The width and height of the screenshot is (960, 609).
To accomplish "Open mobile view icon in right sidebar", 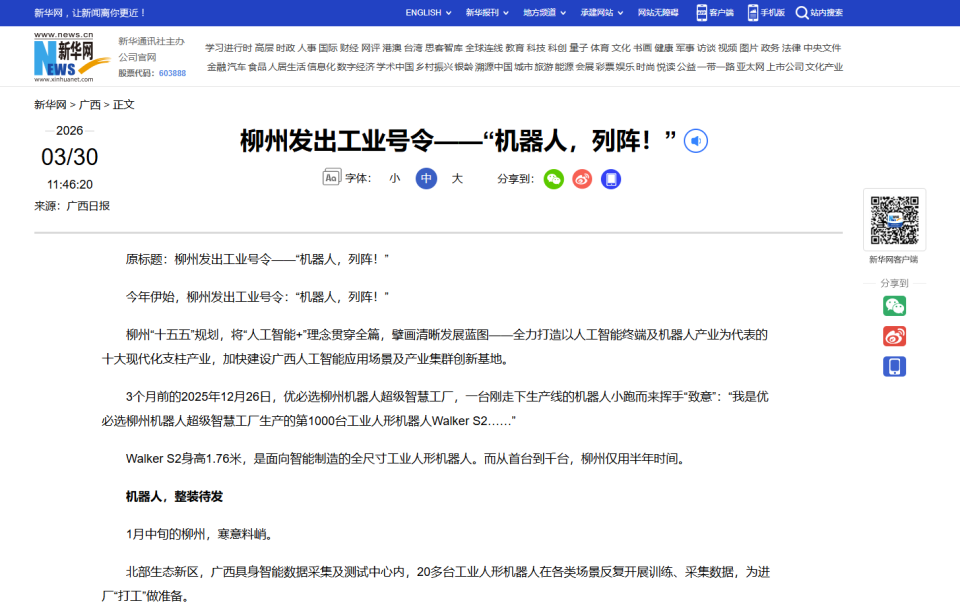I will (894, 367).
